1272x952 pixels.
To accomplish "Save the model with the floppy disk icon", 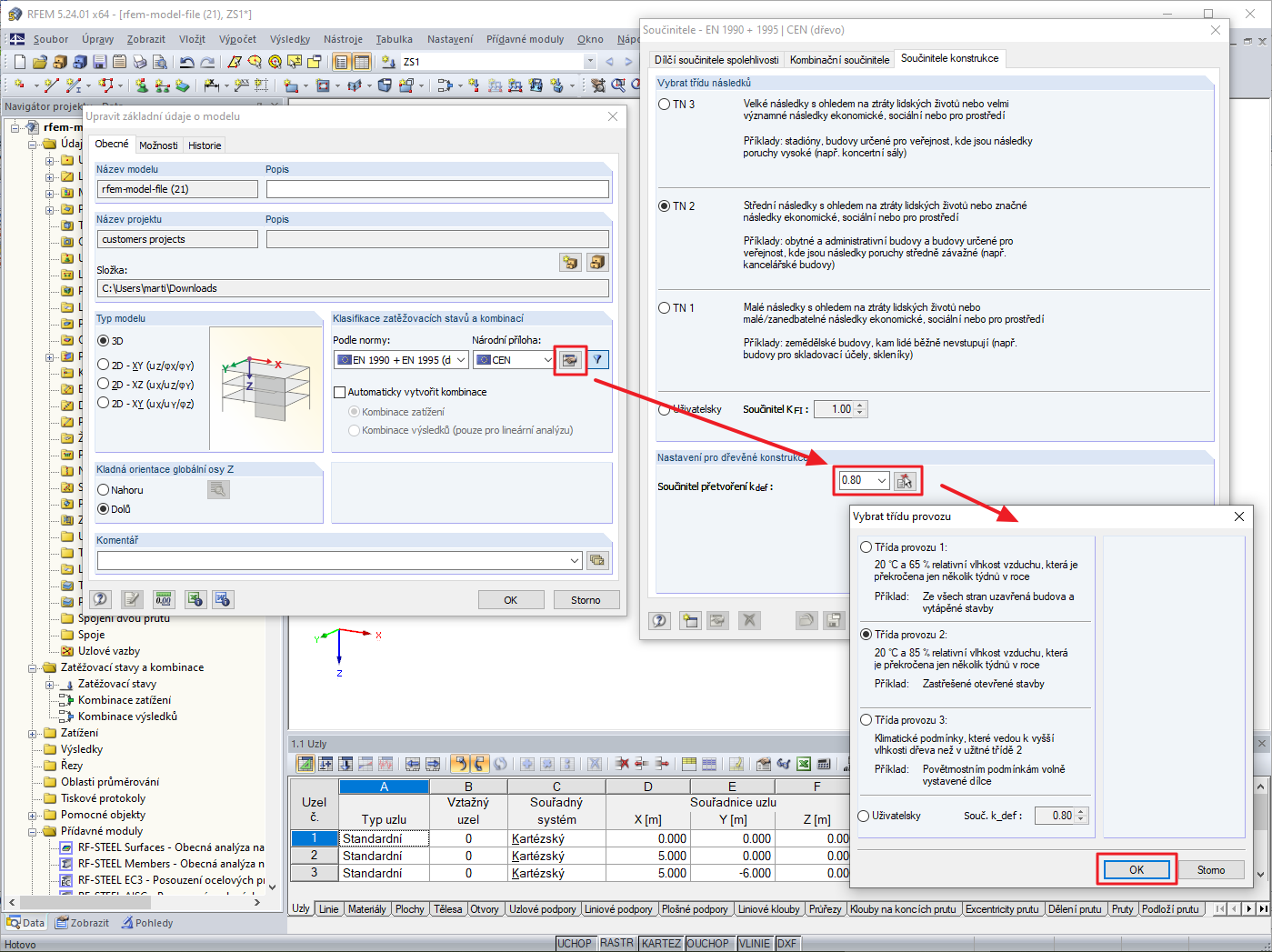I will click(x=99, y=62).
